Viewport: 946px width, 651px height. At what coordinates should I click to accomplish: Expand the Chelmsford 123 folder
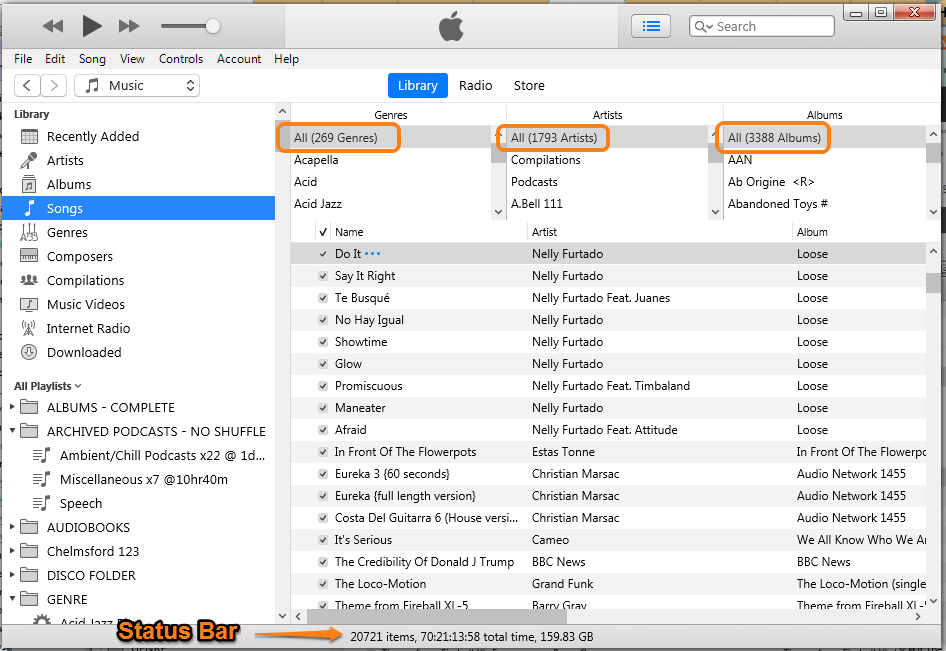(x=12, y=551)
